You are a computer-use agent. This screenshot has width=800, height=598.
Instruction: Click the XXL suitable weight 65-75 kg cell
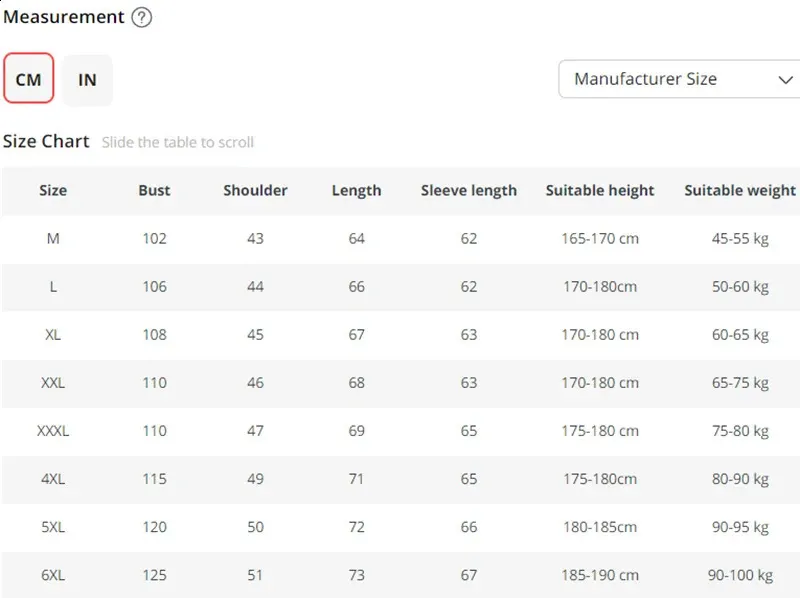click(x=740, y=382)
